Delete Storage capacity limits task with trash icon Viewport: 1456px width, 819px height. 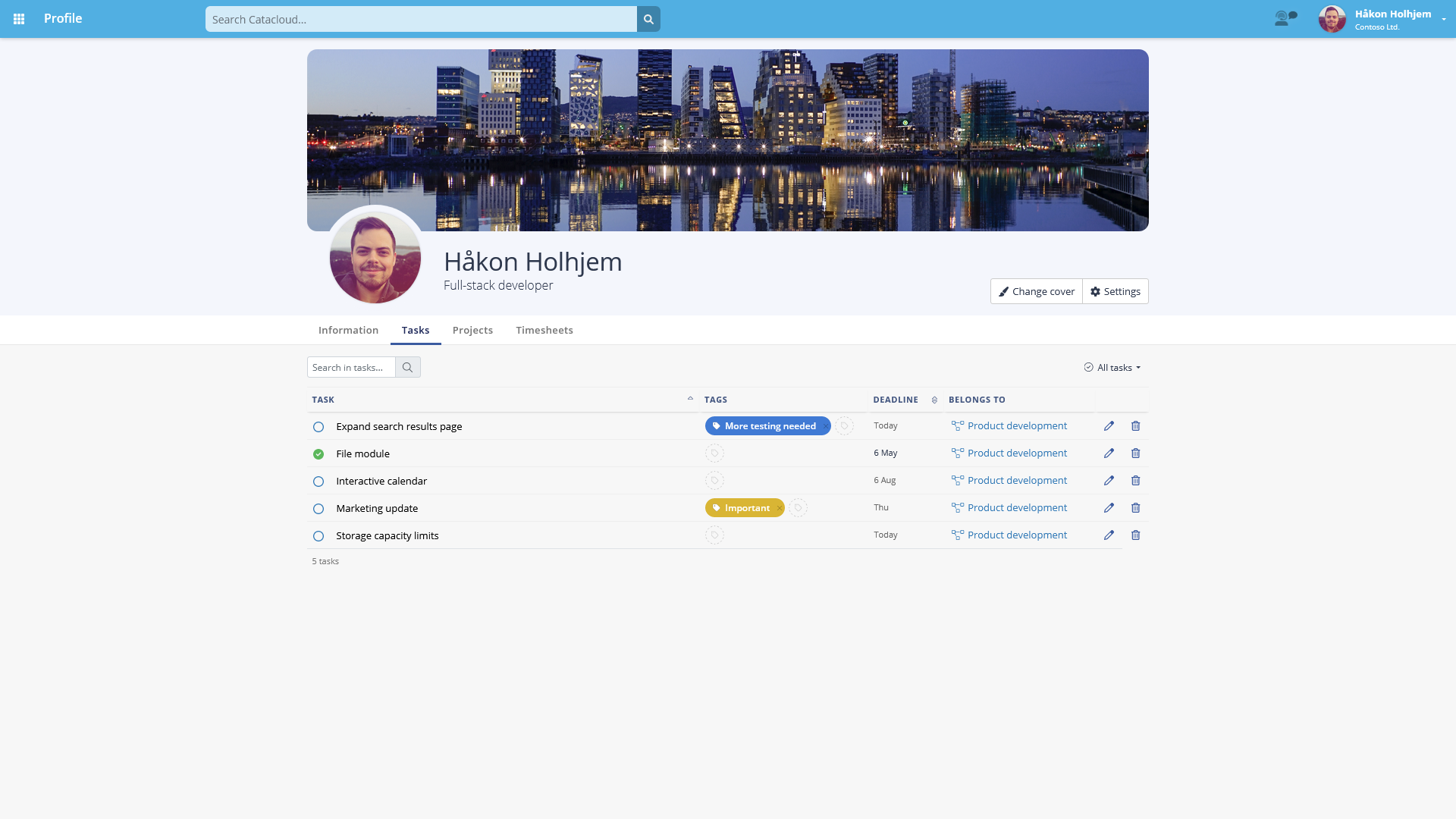pyautogui.click(x=1135, y=535)
